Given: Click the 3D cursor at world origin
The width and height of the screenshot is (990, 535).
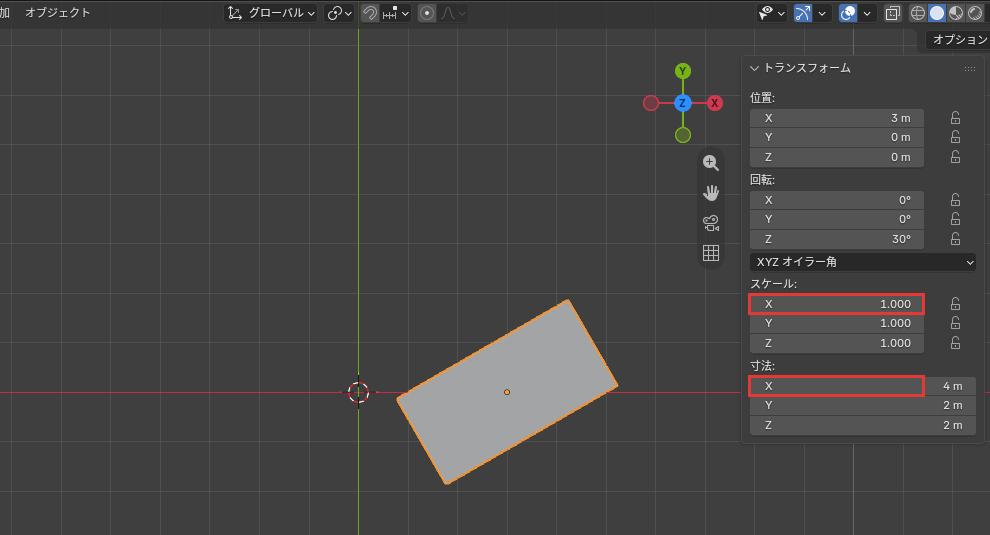Looking at the screenshot, I should [x=359, y=392].
